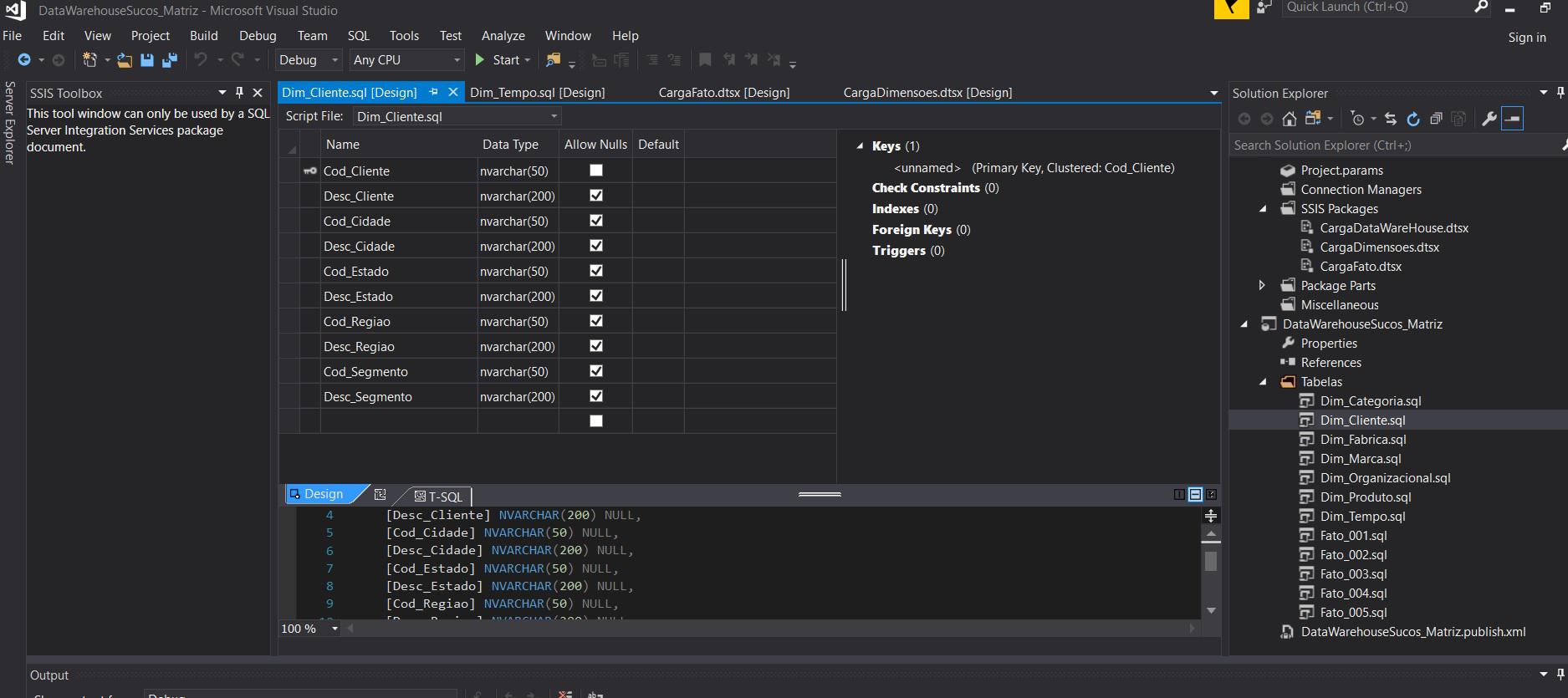The width and height of the screenshot is (1568, 698).
Task: Click the collapse pane icon in split bar
Action: pos(1211,494)
